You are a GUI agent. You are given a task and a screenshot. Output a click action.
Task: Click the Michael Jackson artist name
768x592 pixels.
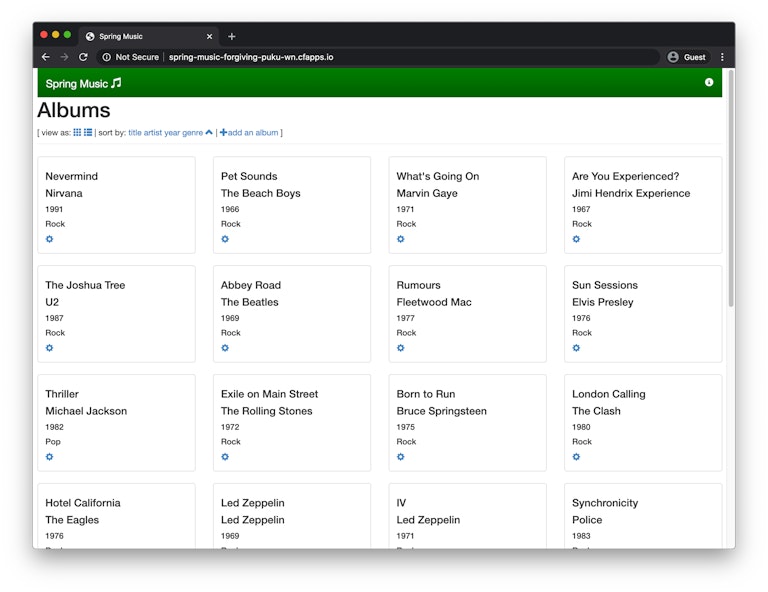86,411
